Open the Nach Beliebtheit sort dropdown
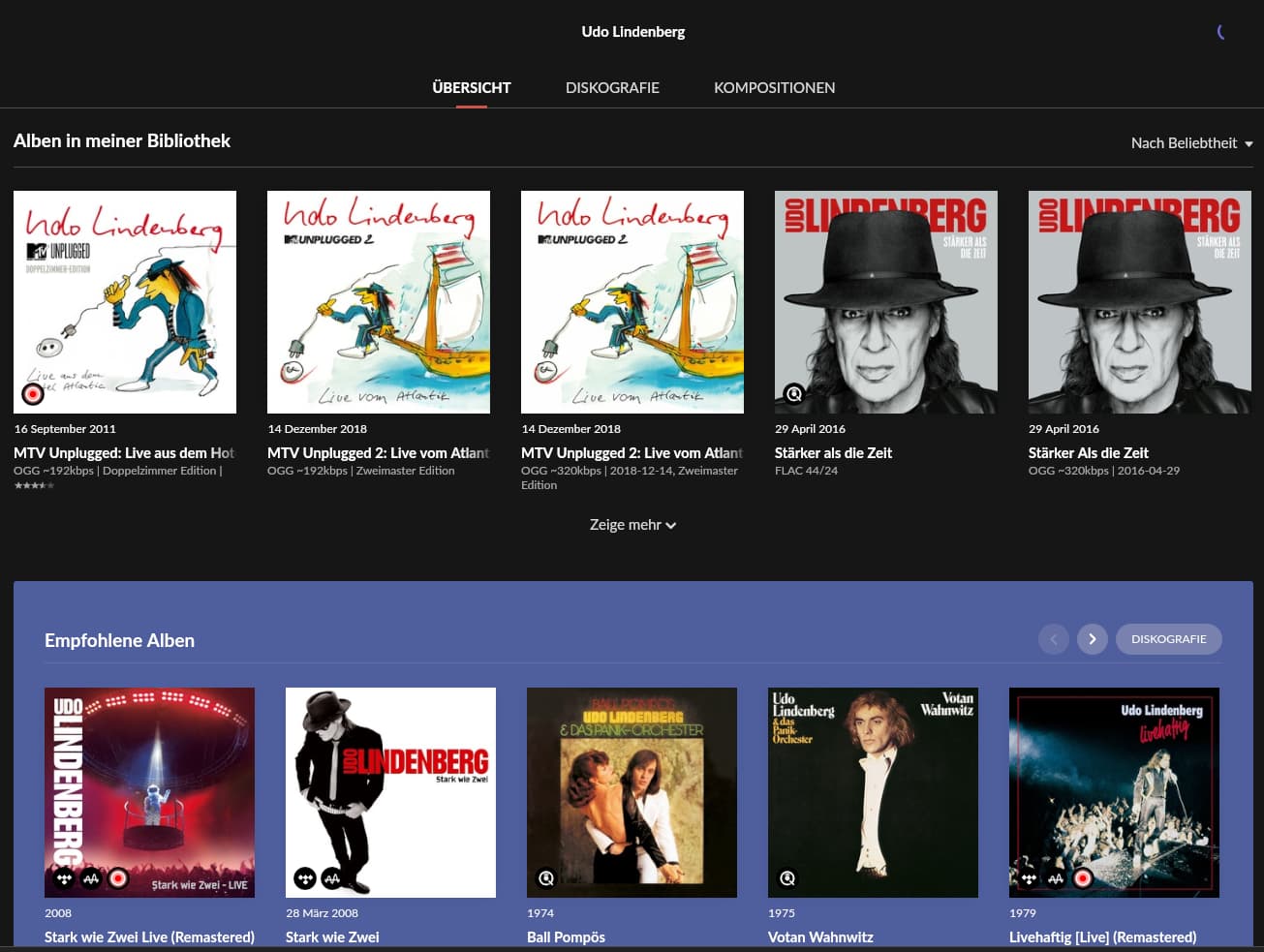This screenshot has width=1264, height=952. click(1191, 142)
